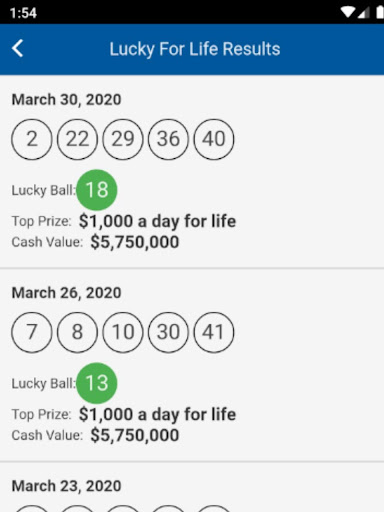Select number ball 36
384x512 pixels.
pyautogui.click(x=168, y=139)
